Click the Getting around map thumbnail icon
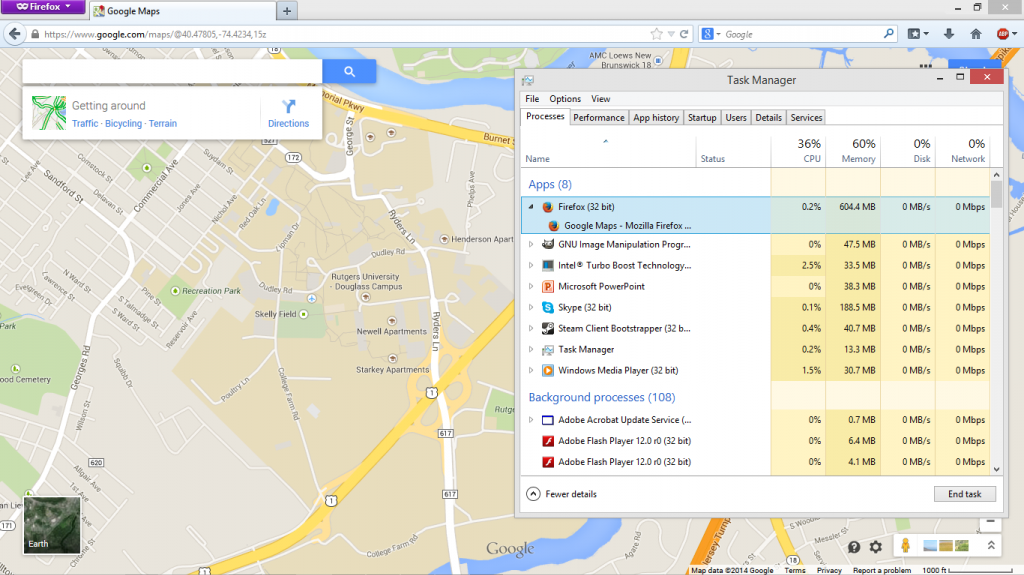Screen dimensions: 1024x575 (x=49, y=112)
